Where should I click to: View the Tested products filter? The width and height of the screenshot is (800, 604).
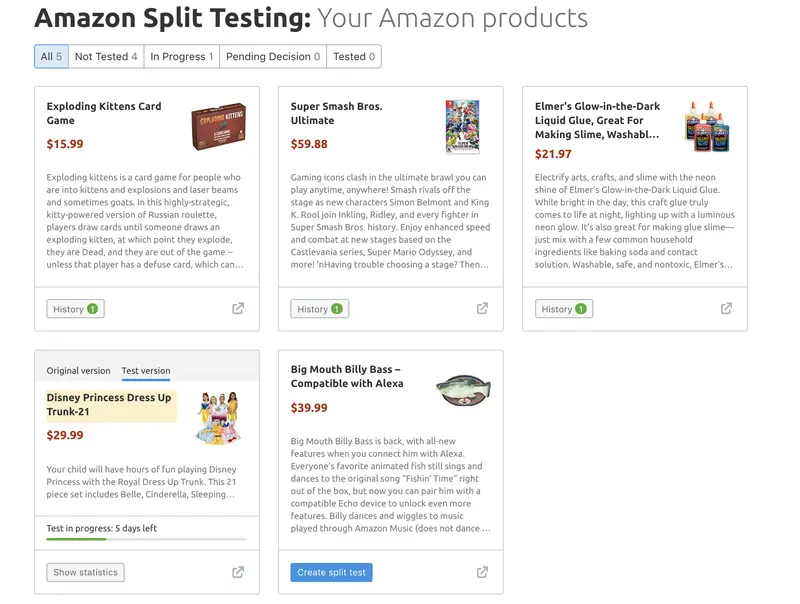tap(354, 57)
